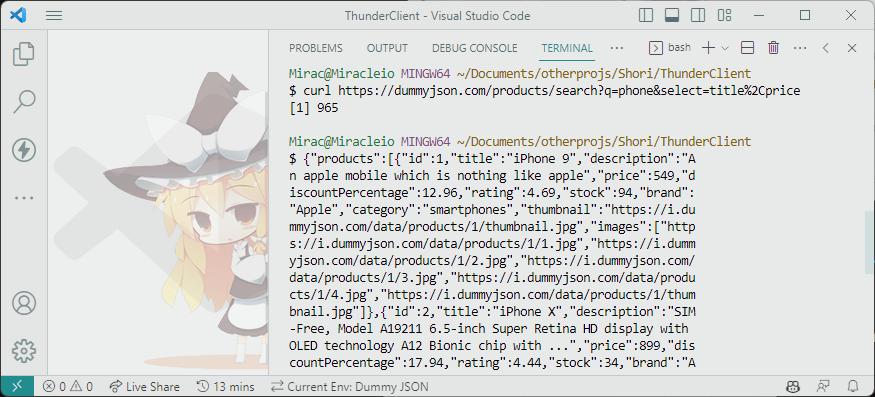Toggle secondary side bar layout button
The image size is (875, 397).
(698, 16)
